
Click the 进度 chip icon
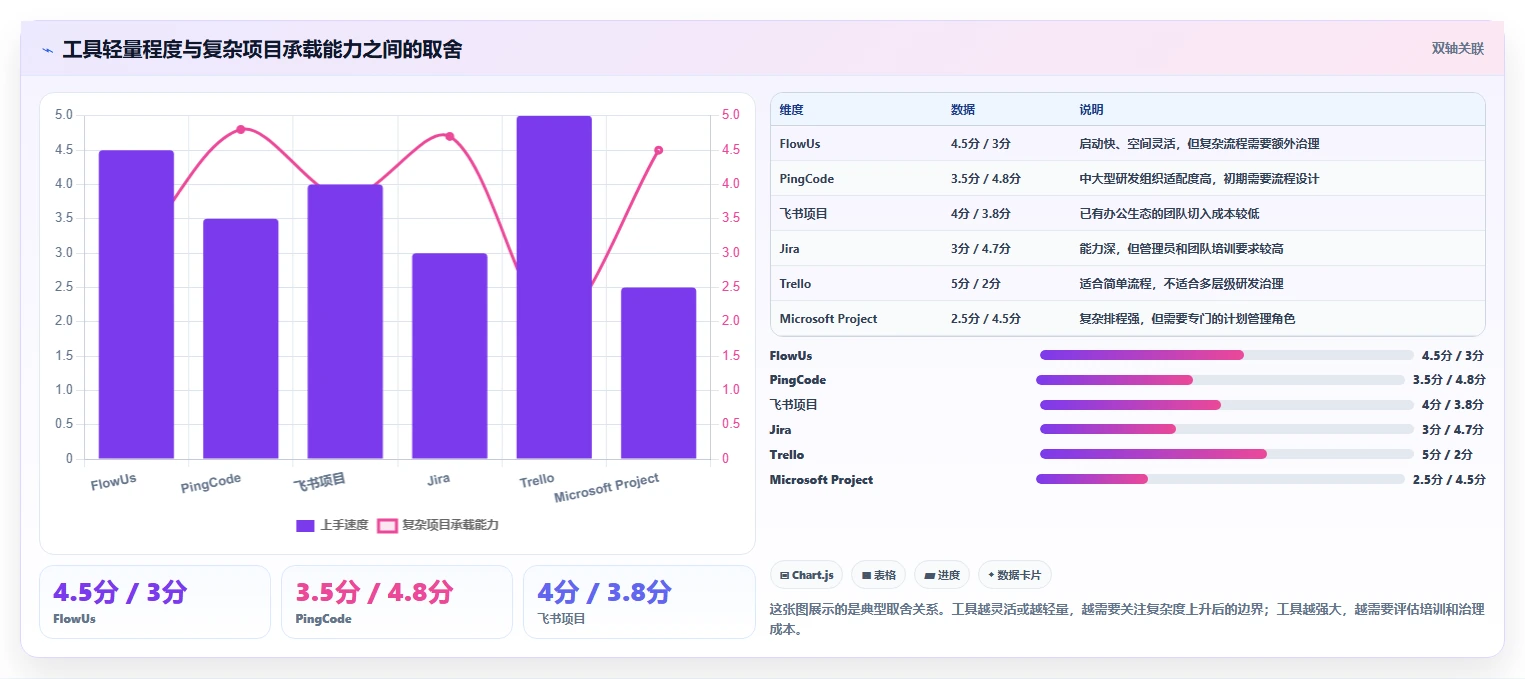930,576
